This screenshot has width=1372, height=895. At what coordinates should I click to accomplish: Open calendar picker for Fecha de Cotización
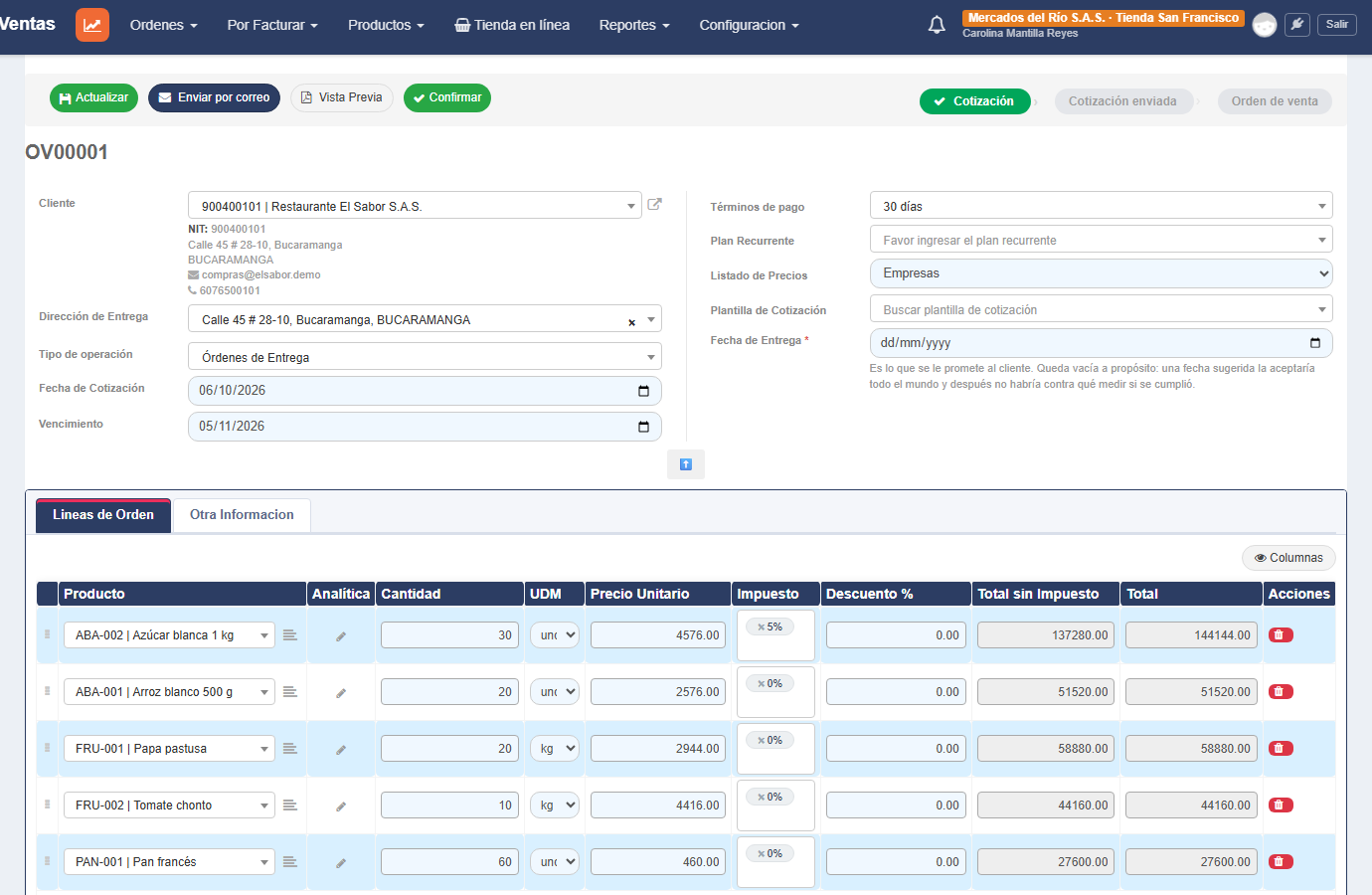coord(643,391)
